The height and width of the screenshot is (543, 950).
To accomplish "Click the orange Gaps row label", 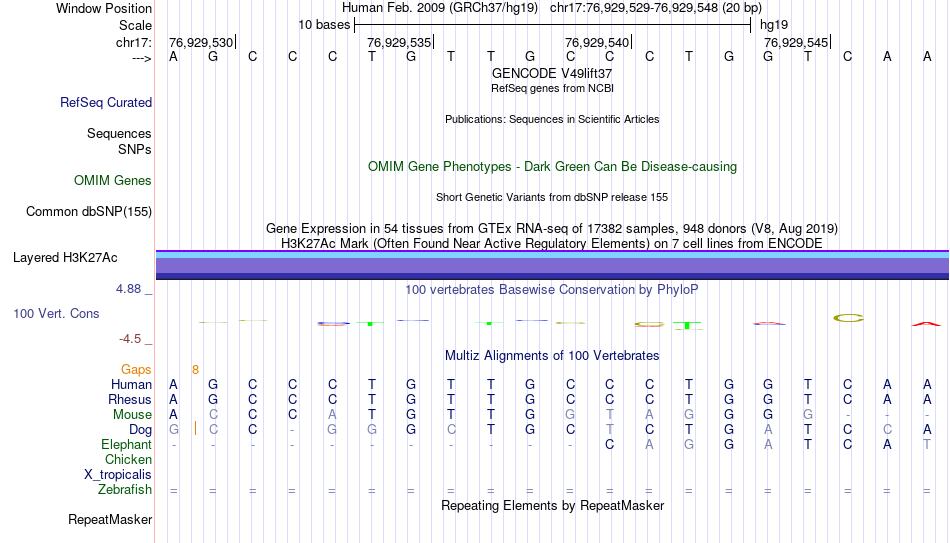I will (136, 370).
